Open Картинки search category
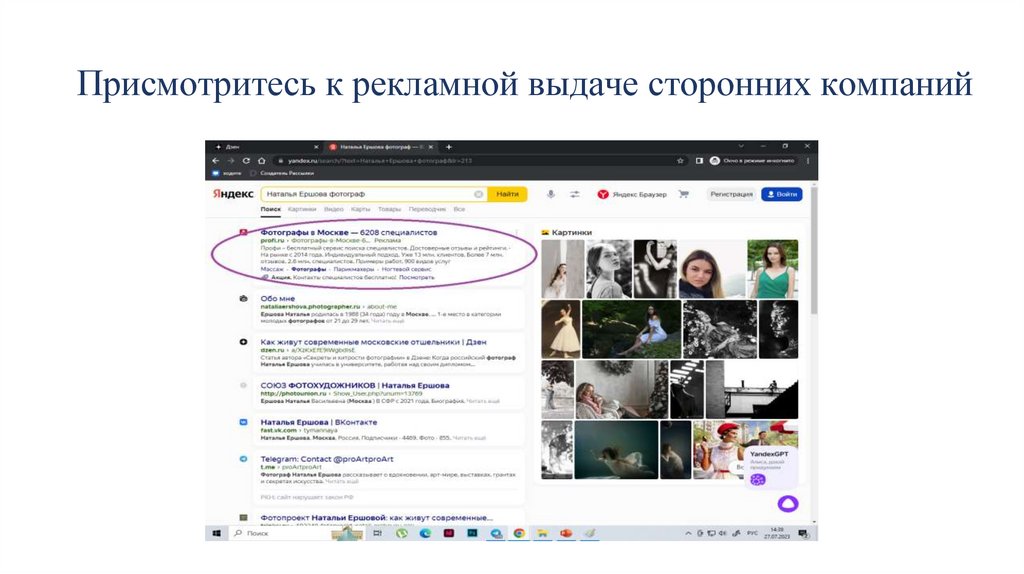1024x574 pixels. 302,210
